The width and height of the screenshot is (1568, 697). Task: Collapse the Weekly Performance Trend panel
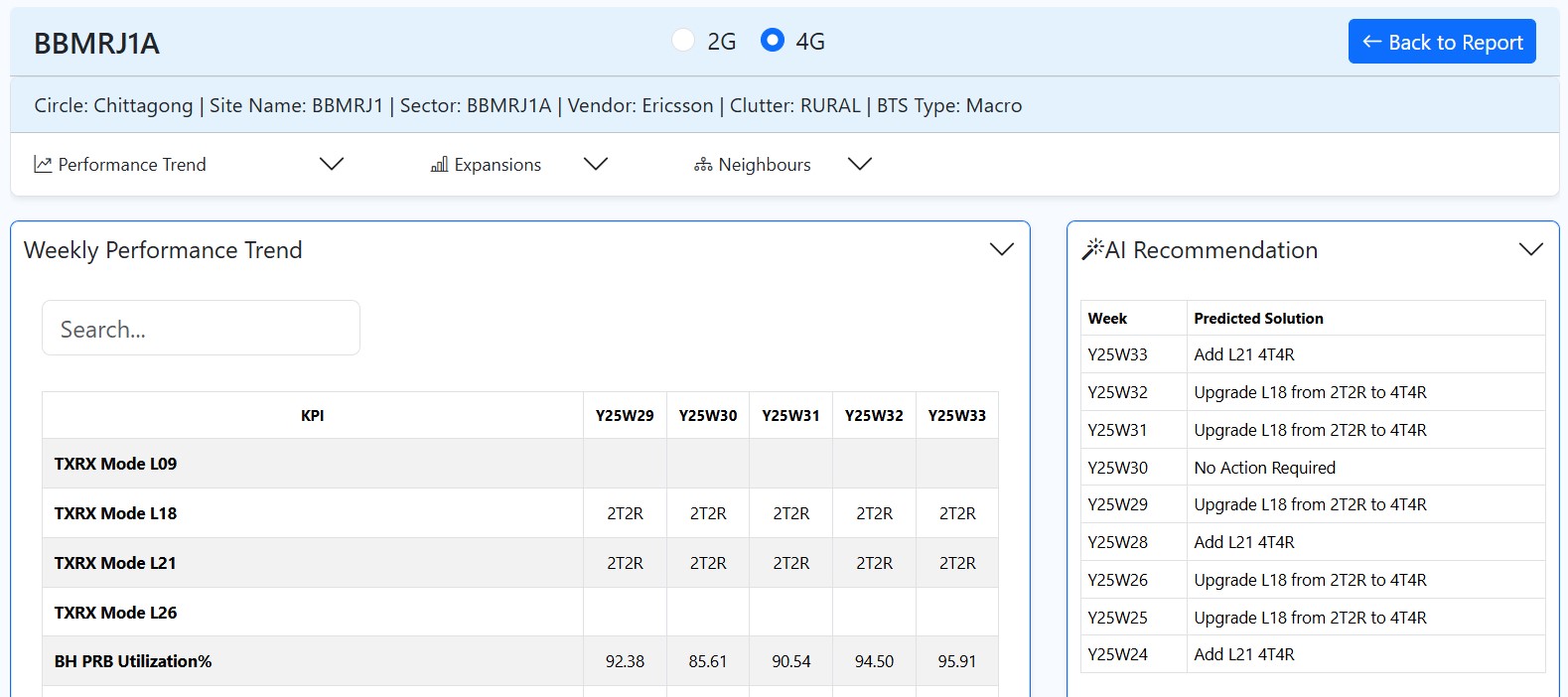(1002, 249)
